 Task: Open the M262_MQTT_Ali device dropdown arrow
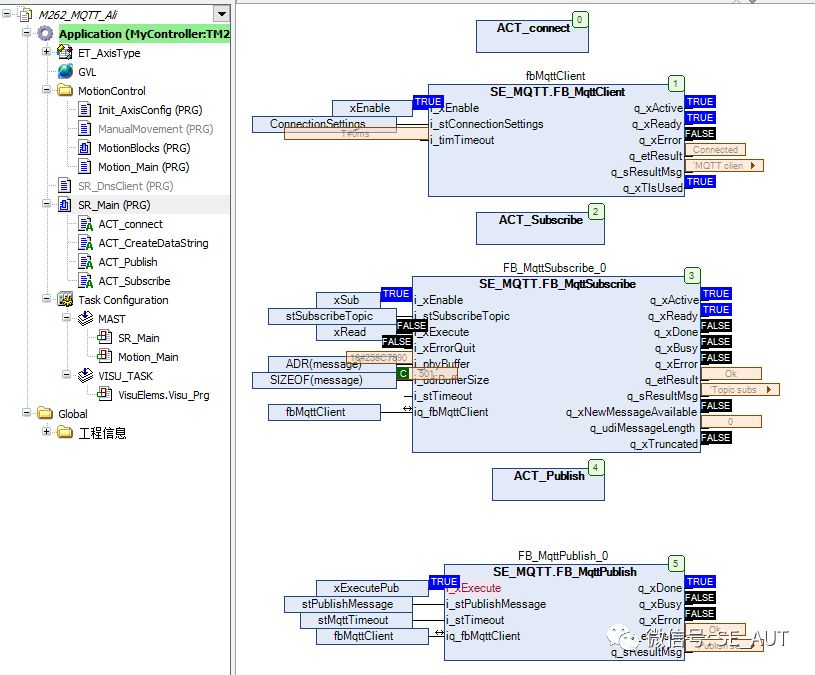pyautogui.click(x=221, y=13)
